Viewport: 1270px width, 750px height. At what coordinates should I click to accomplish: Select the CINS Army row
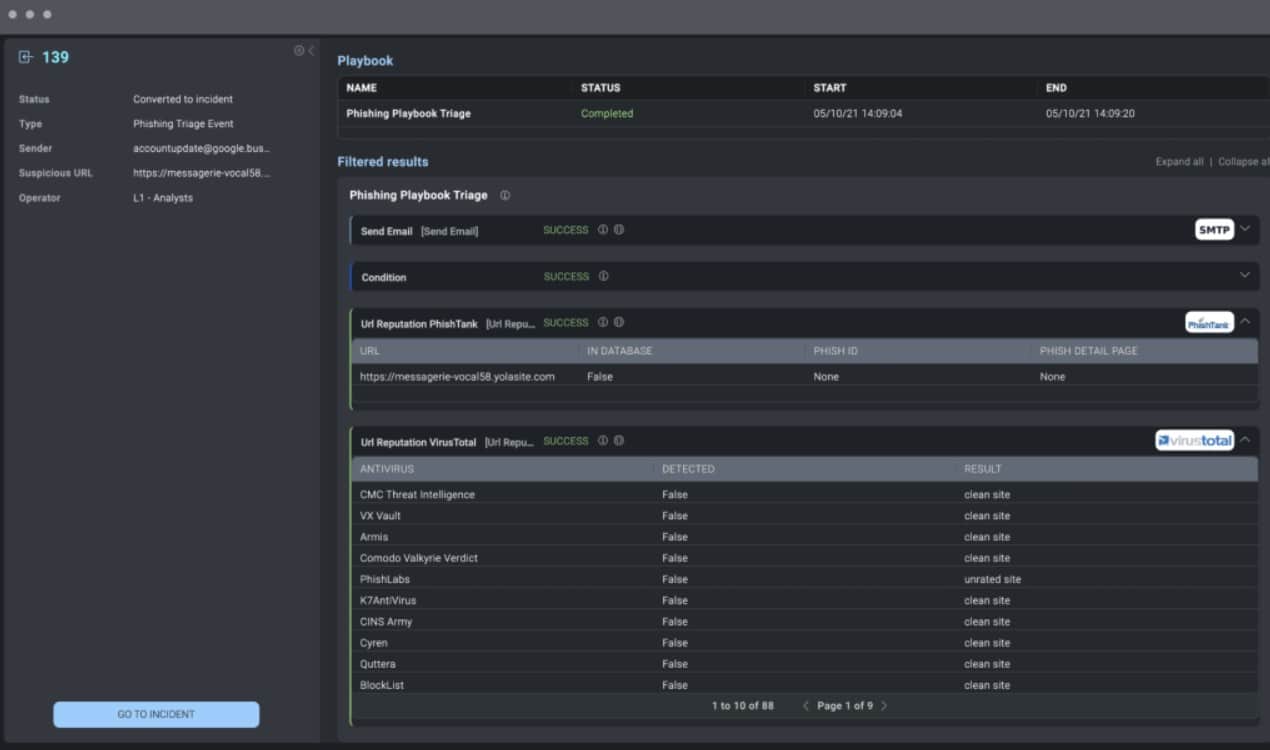[x=805, y=622]
